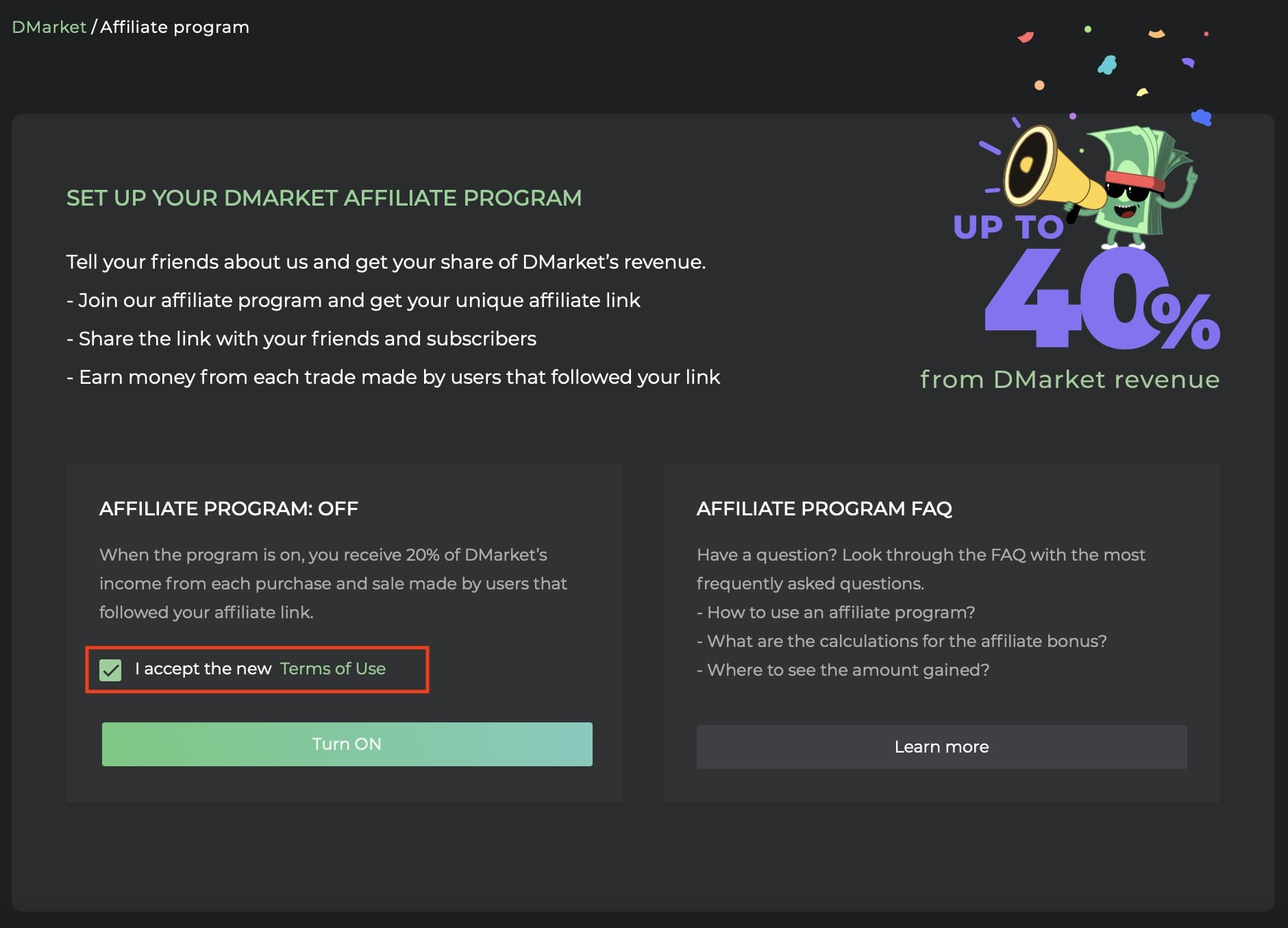1288x928 pixels.
Task: Select the Where to see the amount gained question
Action: coord(843,670)
